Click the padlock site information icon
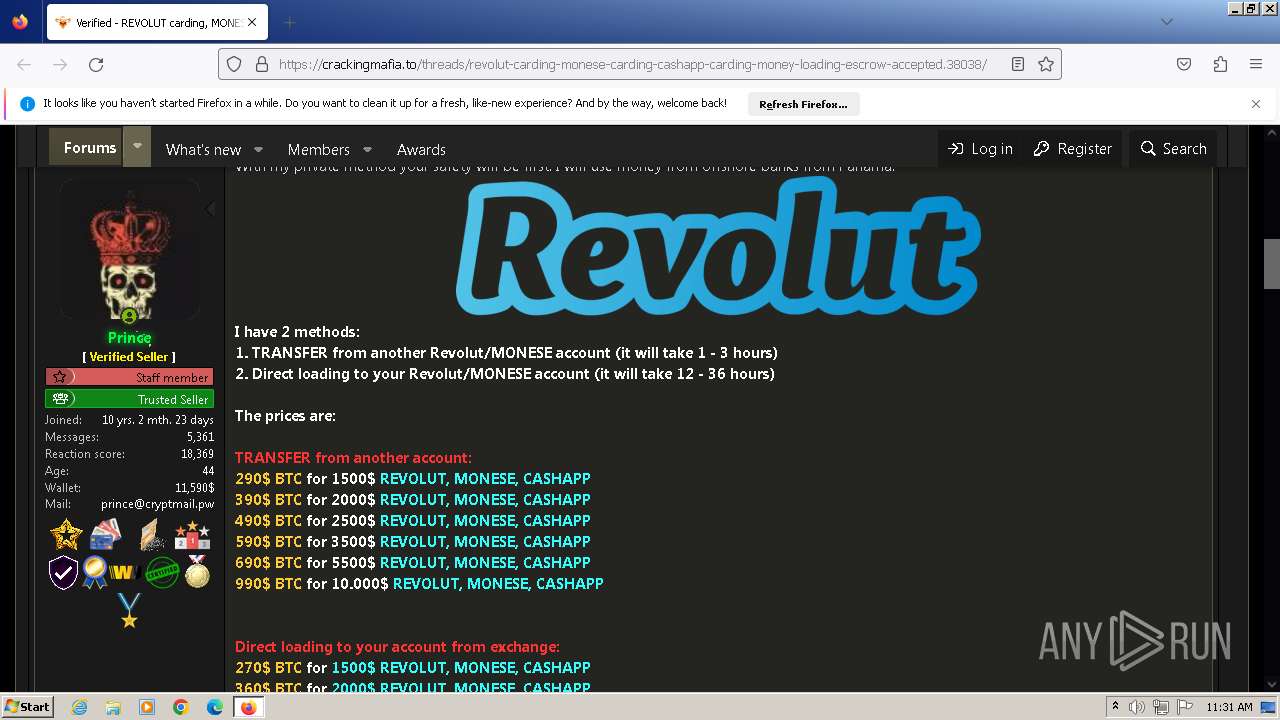The height and width of the screenshot is (720, 1280). [x=262, y=64]
